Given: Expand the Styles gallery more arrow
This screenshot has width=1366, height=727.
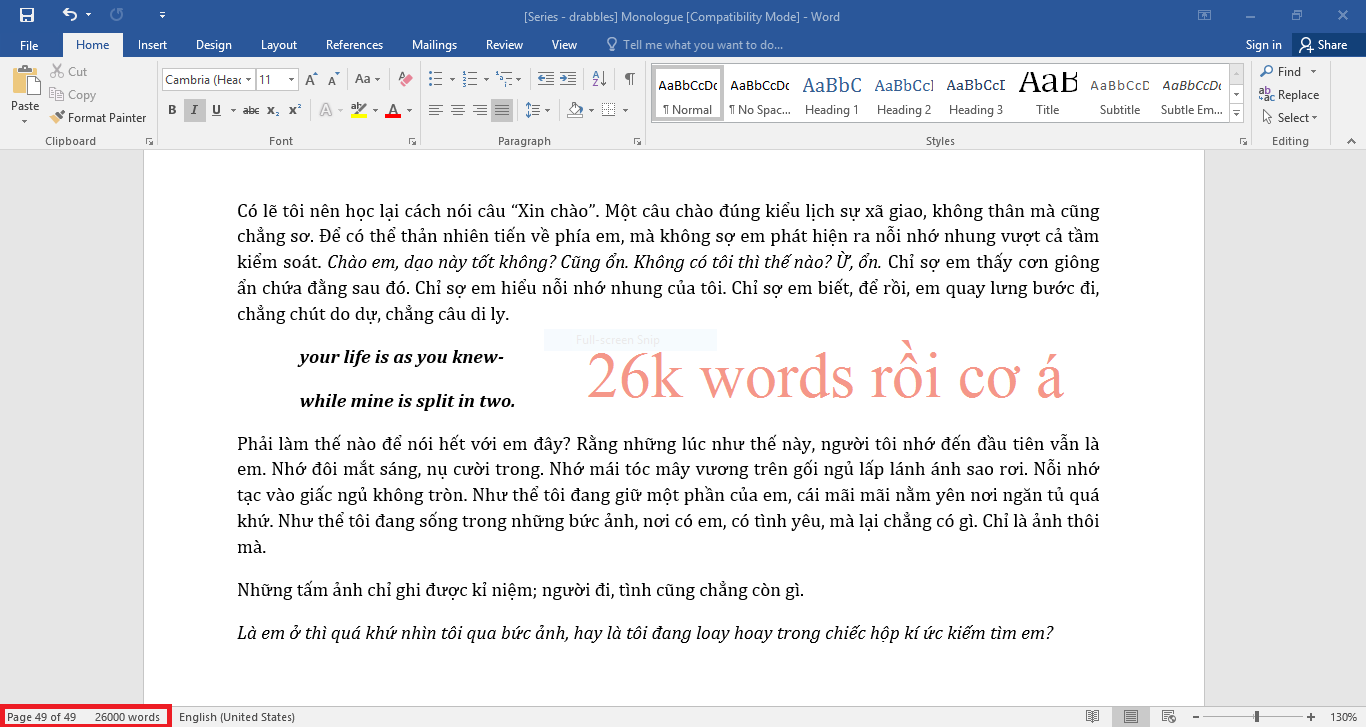Looking at the screenshot, I should [1237, 114].
